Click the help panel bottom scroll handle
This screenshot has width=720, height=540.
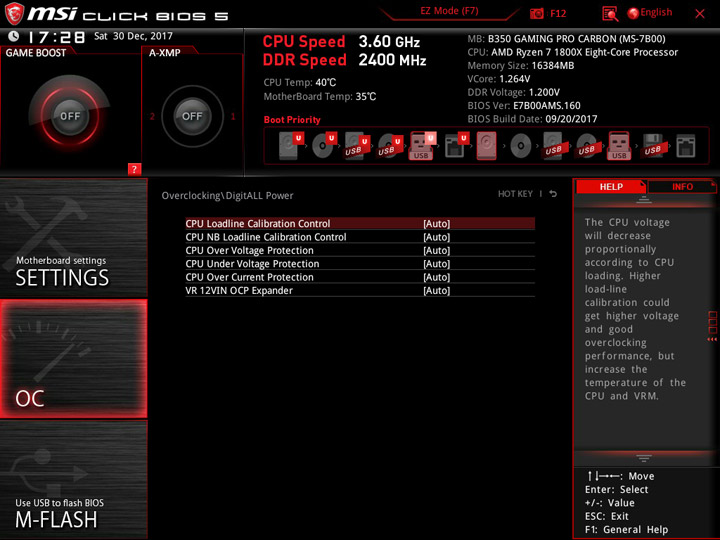coord(644,458)
